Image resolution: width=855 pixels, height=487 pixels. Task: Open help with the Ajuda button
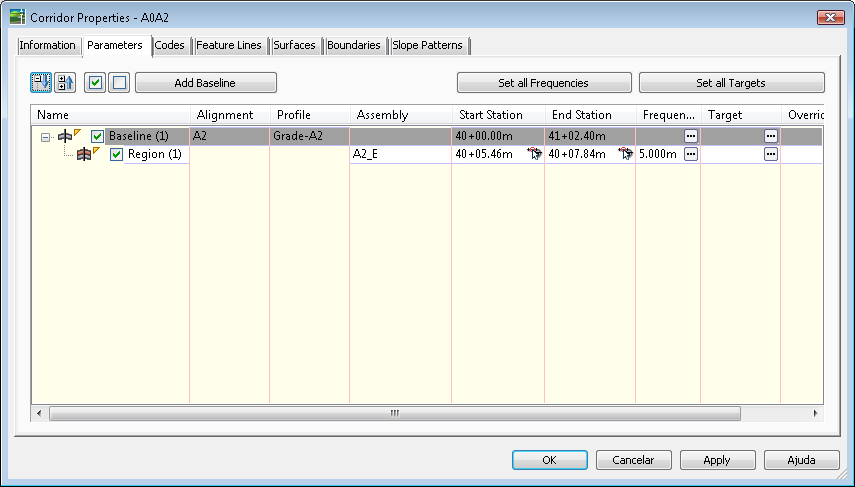[x=802, y=460]
